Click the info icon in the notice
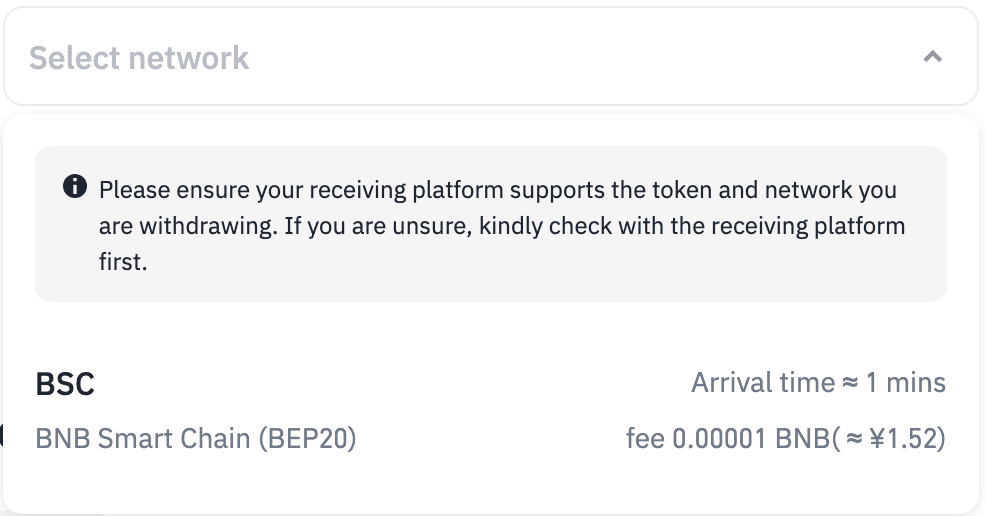This screenshot has width=986, height=516. (x=74, y=187)
